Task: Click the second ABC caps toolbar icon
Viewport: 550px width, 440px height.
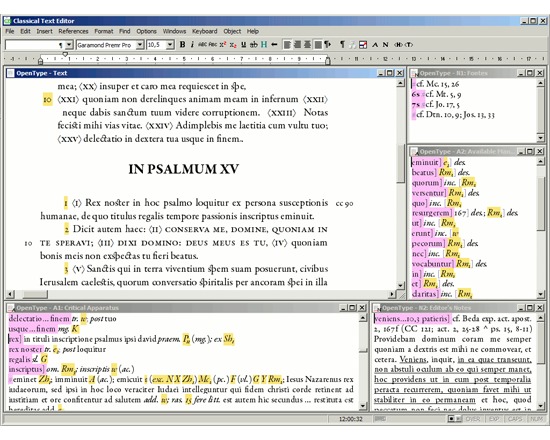Action: [213, 45]
